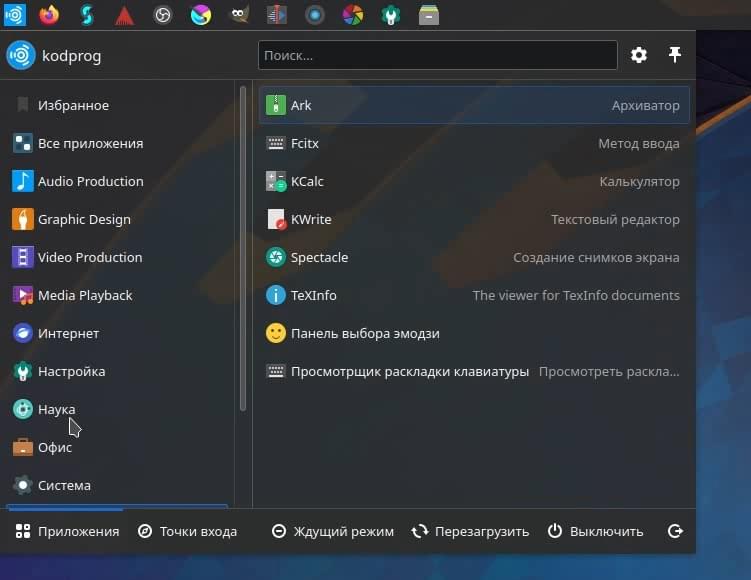Click the session leave arrow icon
751x580 pixels.
(675, 531)
